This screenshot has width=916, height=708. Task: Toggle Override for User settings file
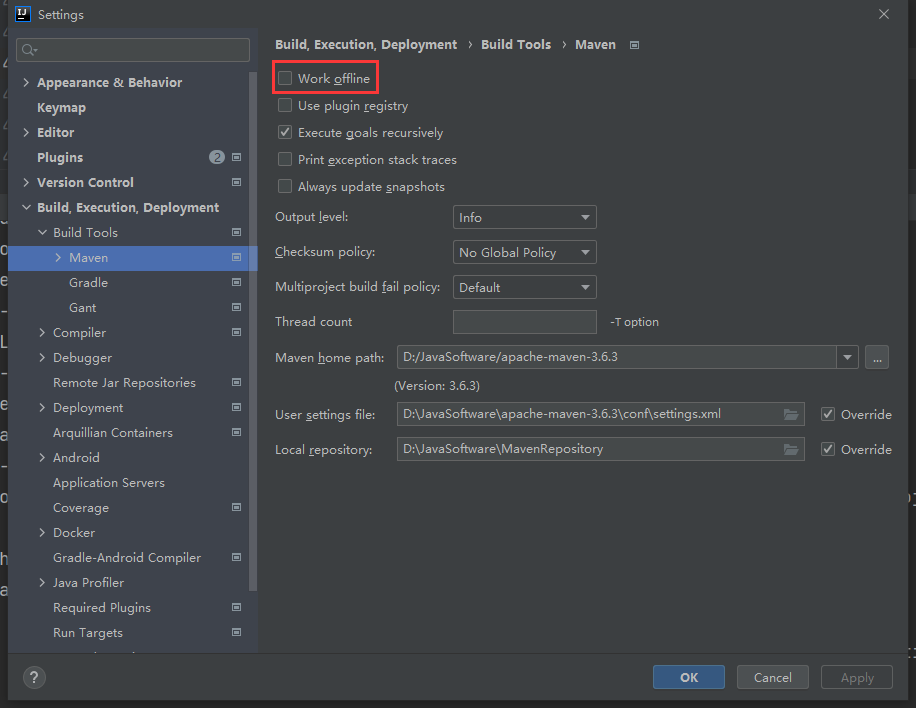828,414
